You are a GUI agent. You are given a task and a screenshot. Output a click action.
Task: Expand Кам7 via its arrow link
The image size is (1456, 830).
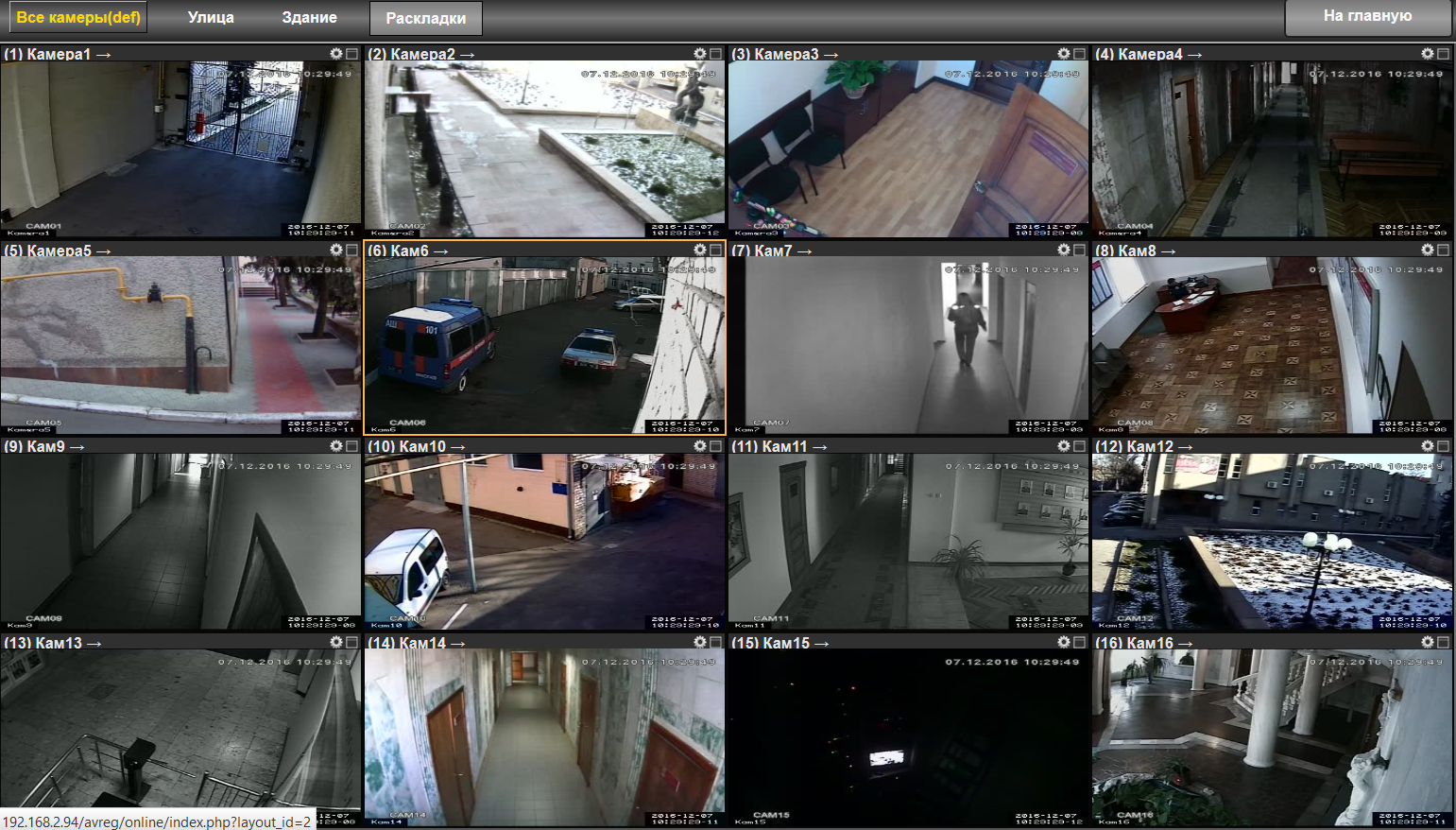tap(804, 251)
